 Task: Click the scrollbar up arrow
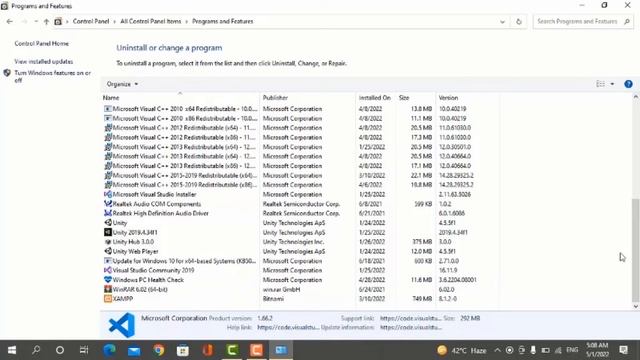635,97
